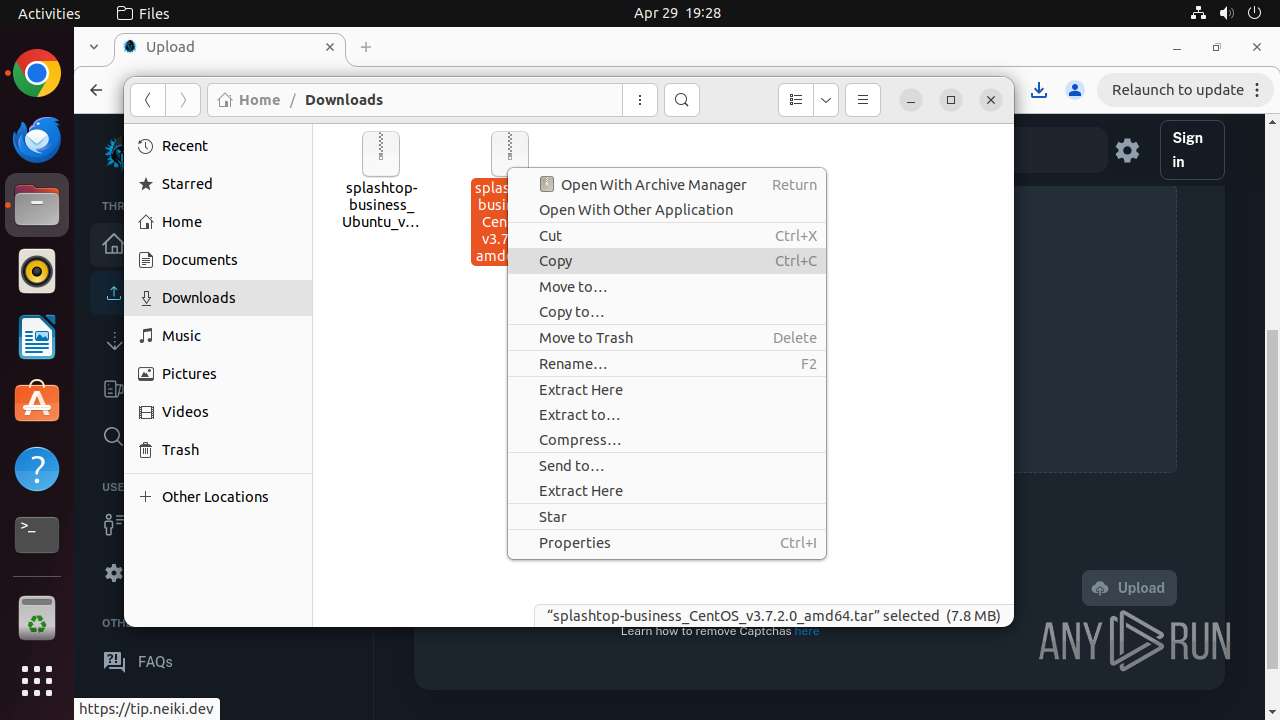Viewport: 1280px width, 720px height.
Task: Choose Copy to… in the context menu
Action: pyautogui.click(x=667, y=312)
